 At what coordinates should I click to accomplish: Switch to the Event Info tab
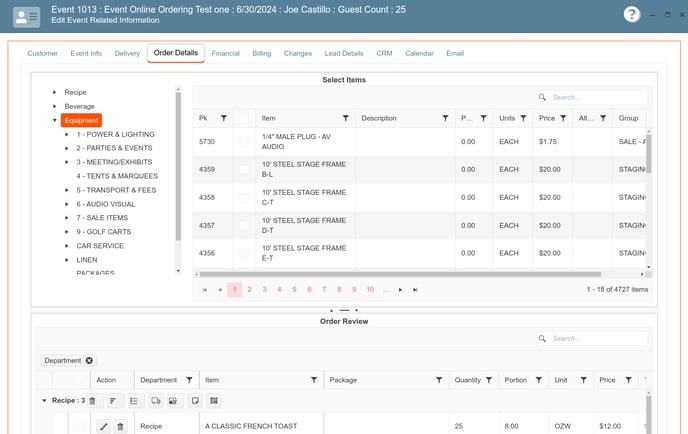[86, 54]
